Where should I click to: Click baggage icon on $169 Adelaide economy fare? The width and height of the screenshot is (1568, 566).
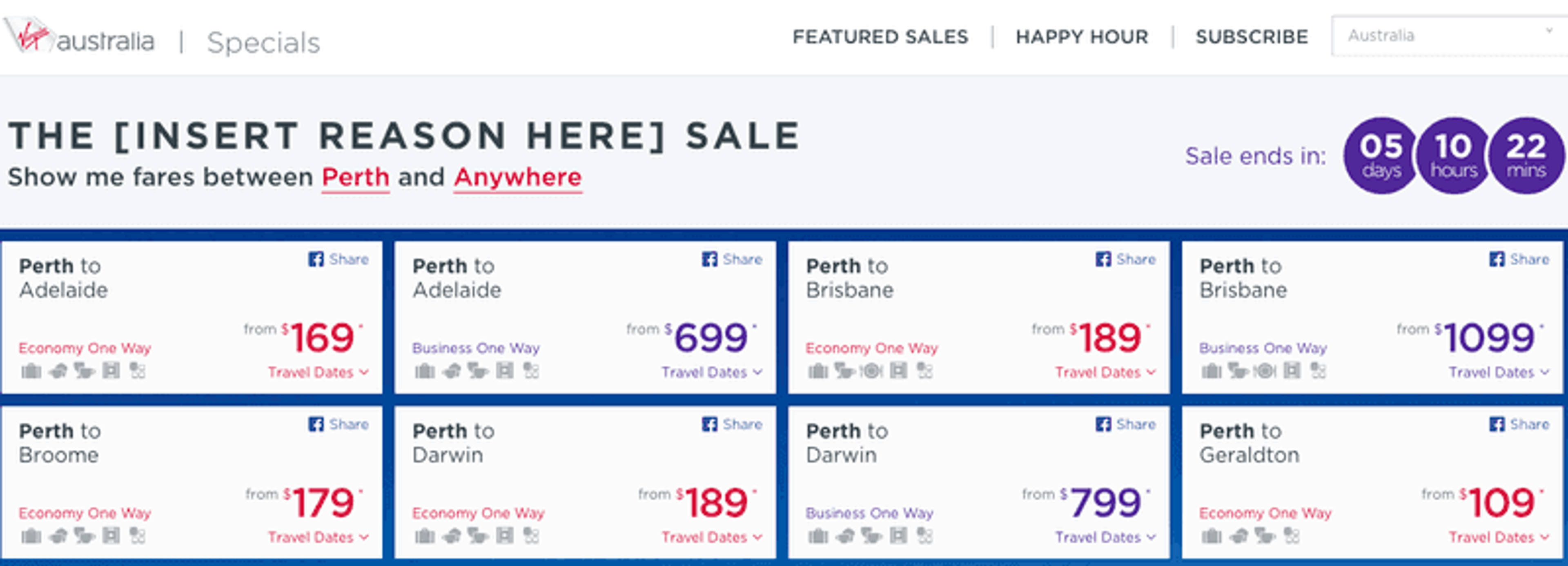click(x=31, y=371)
